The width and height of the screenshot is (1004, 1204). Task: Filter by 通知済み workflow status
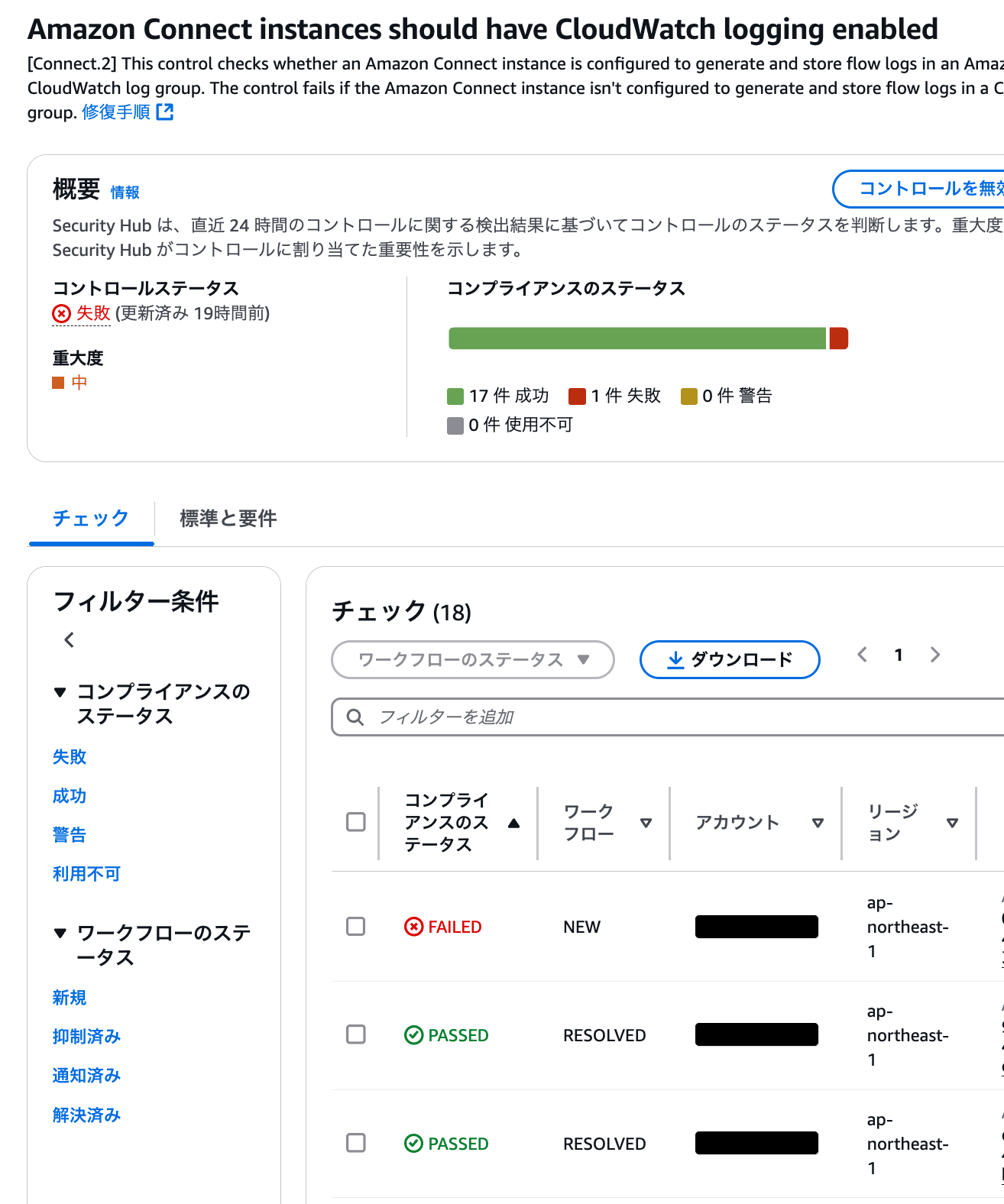(86, 1076)
